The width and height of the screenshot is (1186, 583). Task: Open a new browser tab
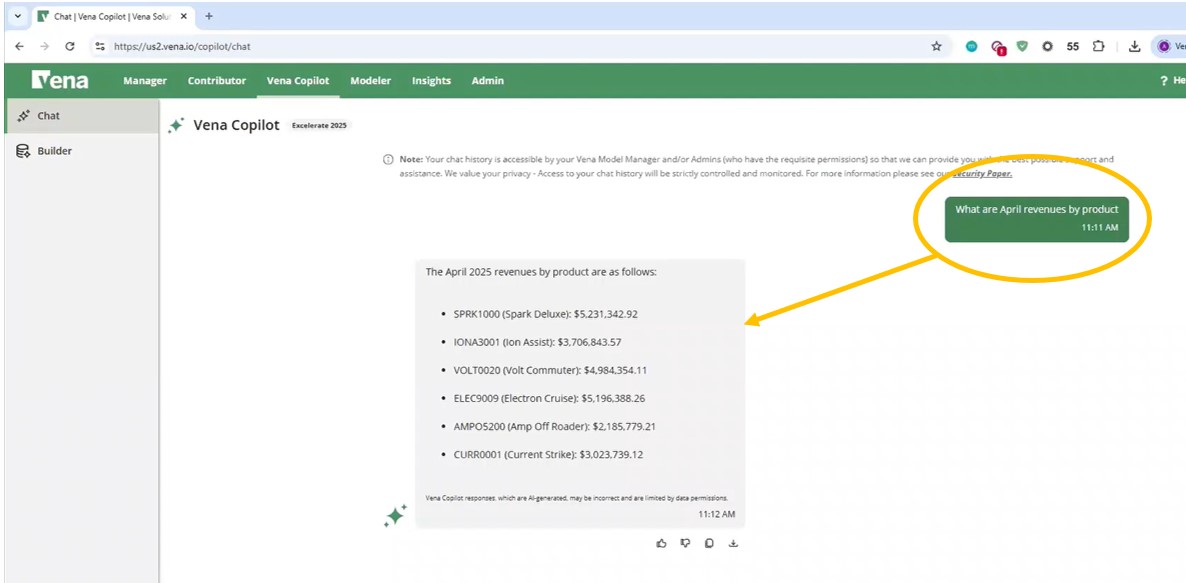tap(209, 16)
